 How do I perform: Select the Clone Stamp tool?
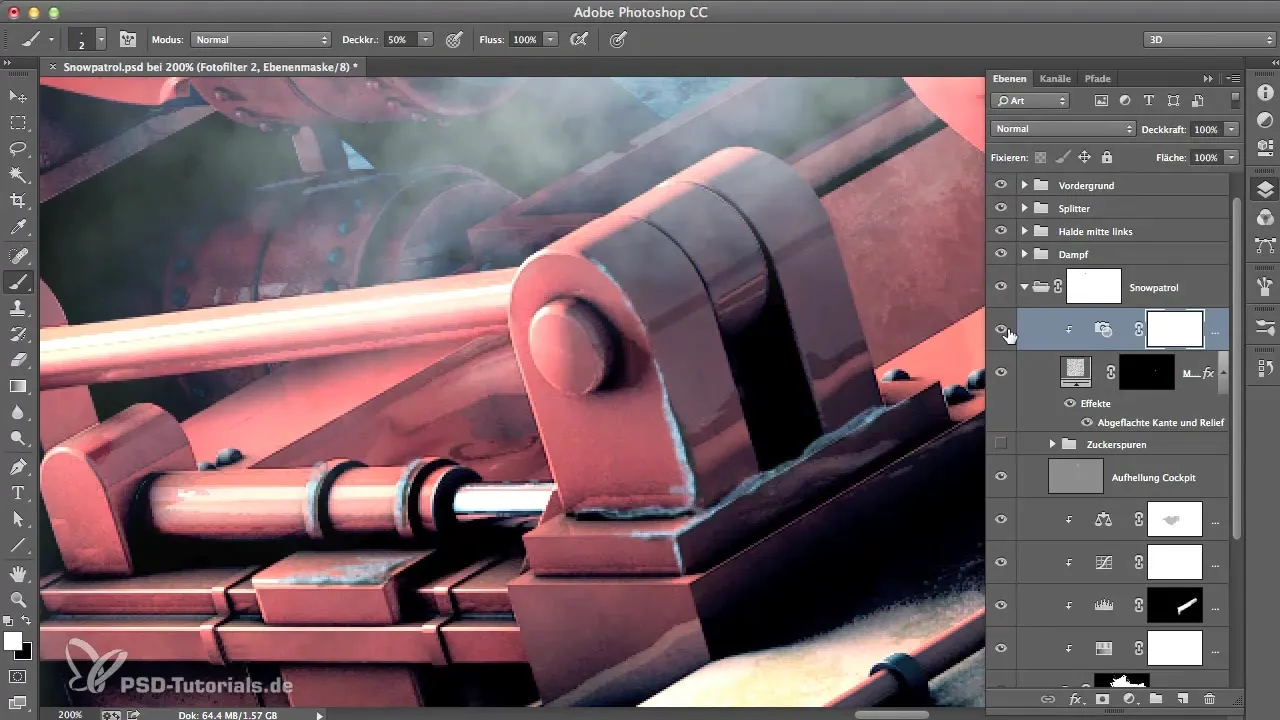click(17, 308)
